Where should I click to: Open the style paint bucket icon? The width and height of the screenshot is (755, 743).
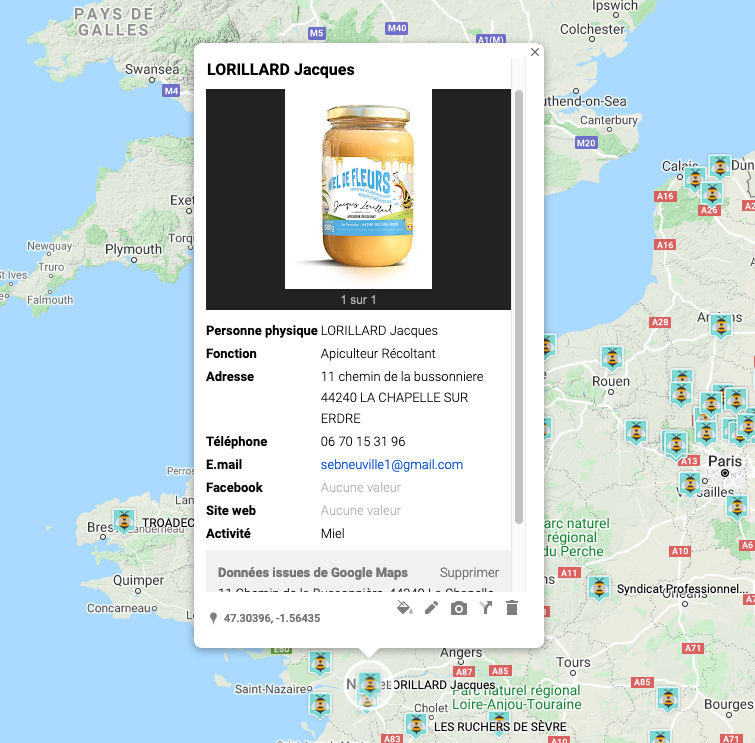pyautogui.click(x=404, y=608)
